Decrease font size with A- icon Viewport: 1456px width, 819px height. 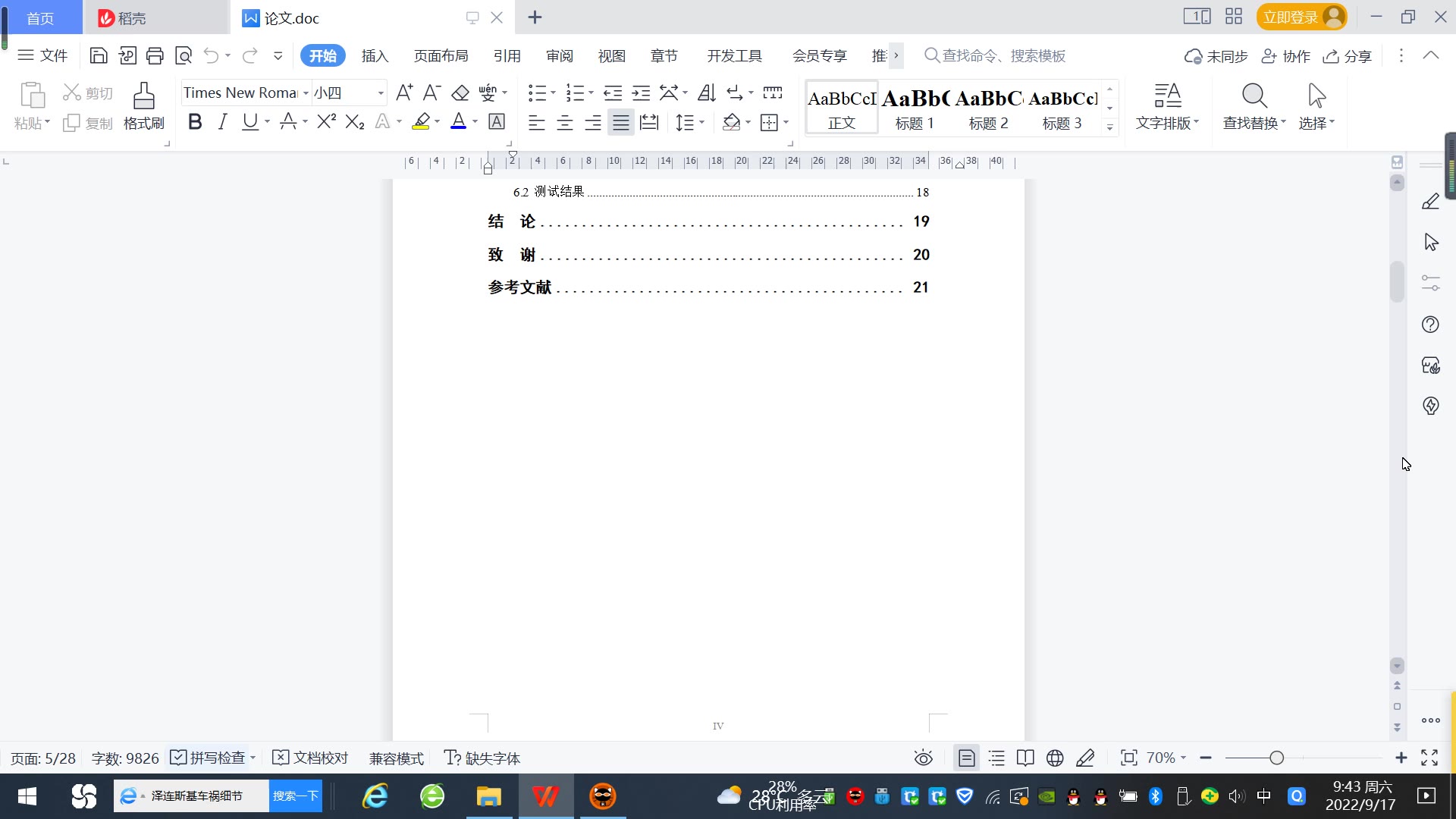(431, 93)
